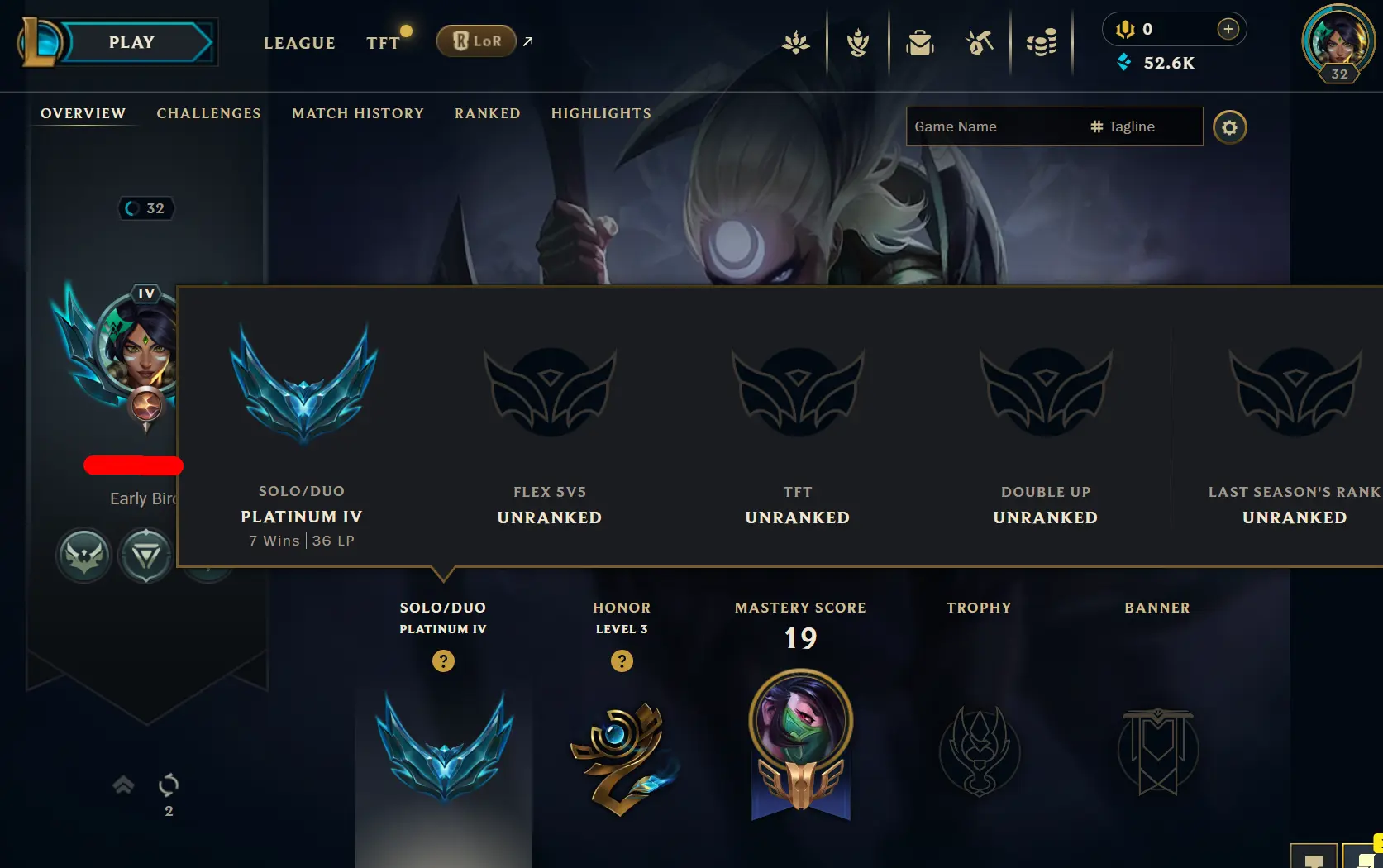The height and width of the screenshot is (868, 1383).
Task: Select the TFT menu item
Action: pyautogui.click(x=383, y=43)
